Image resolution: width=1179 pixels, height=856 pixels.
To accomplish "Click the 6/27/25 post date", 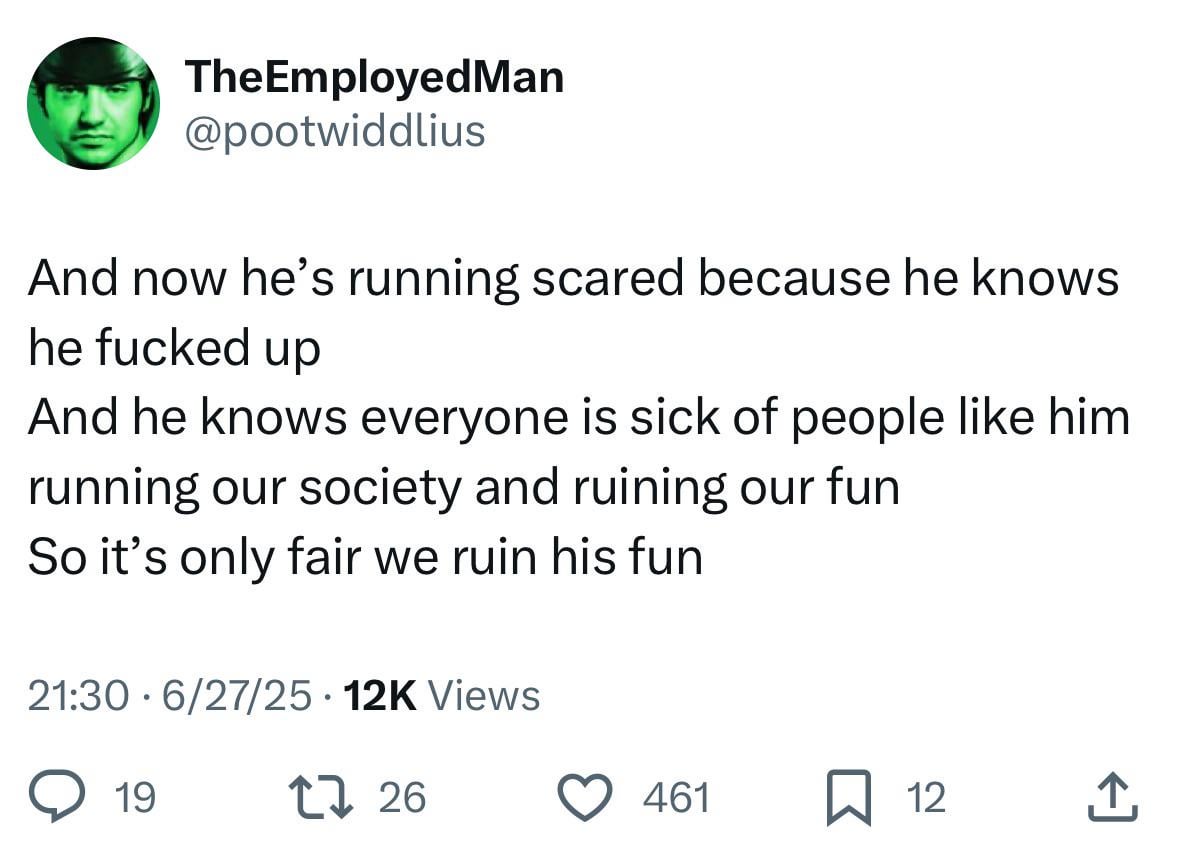I will coord(236,695).
